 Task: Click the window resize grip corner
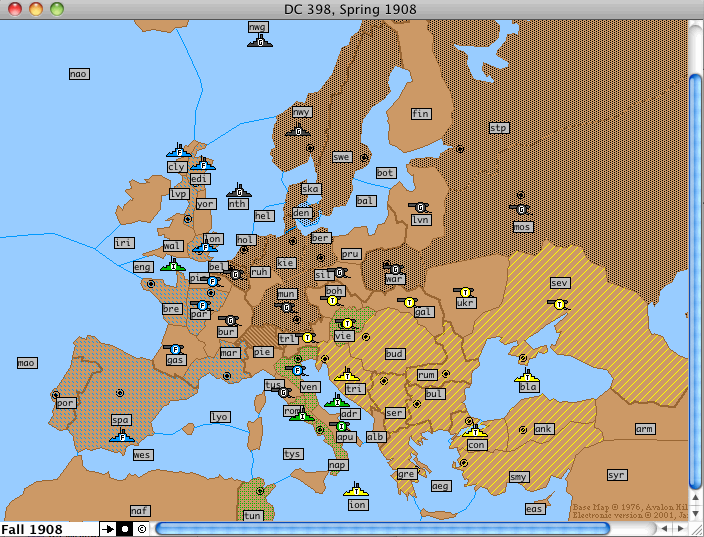(695, 530)
